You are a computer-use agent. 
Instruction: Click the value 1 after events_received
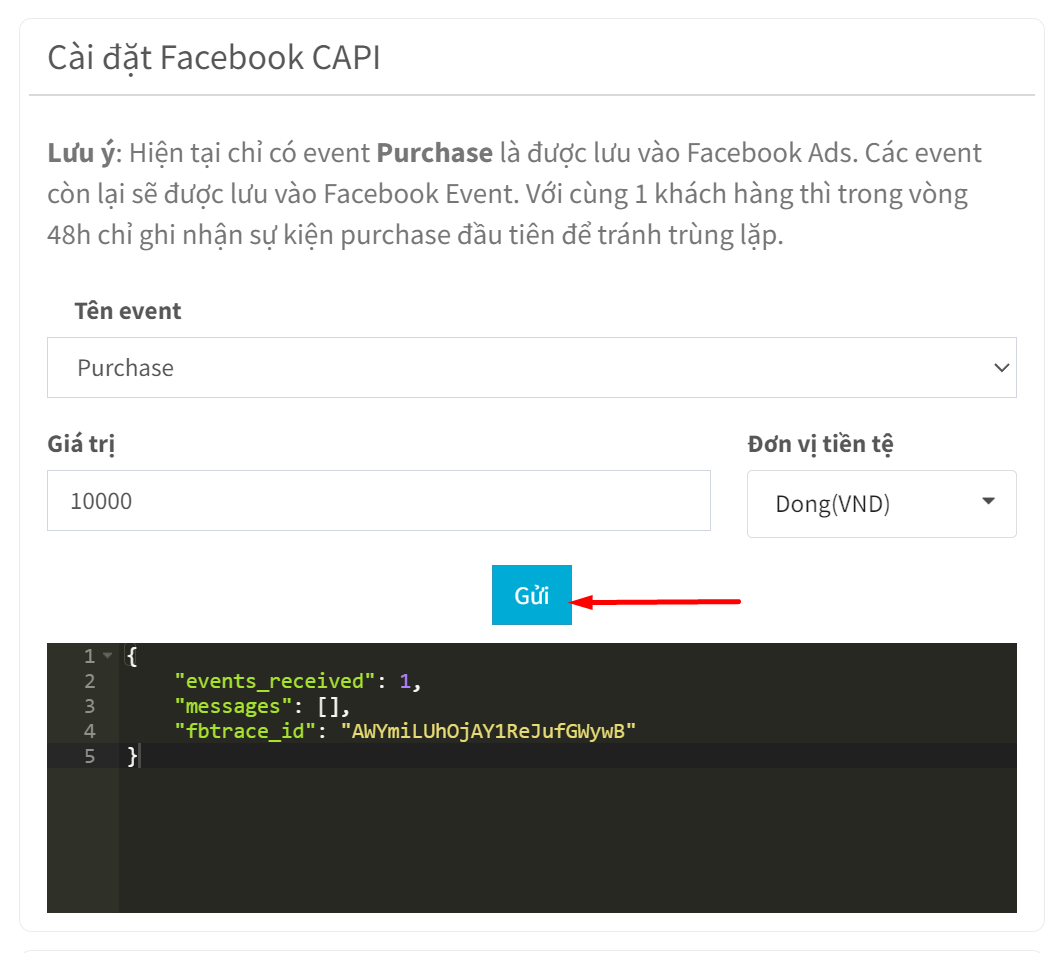405,681
